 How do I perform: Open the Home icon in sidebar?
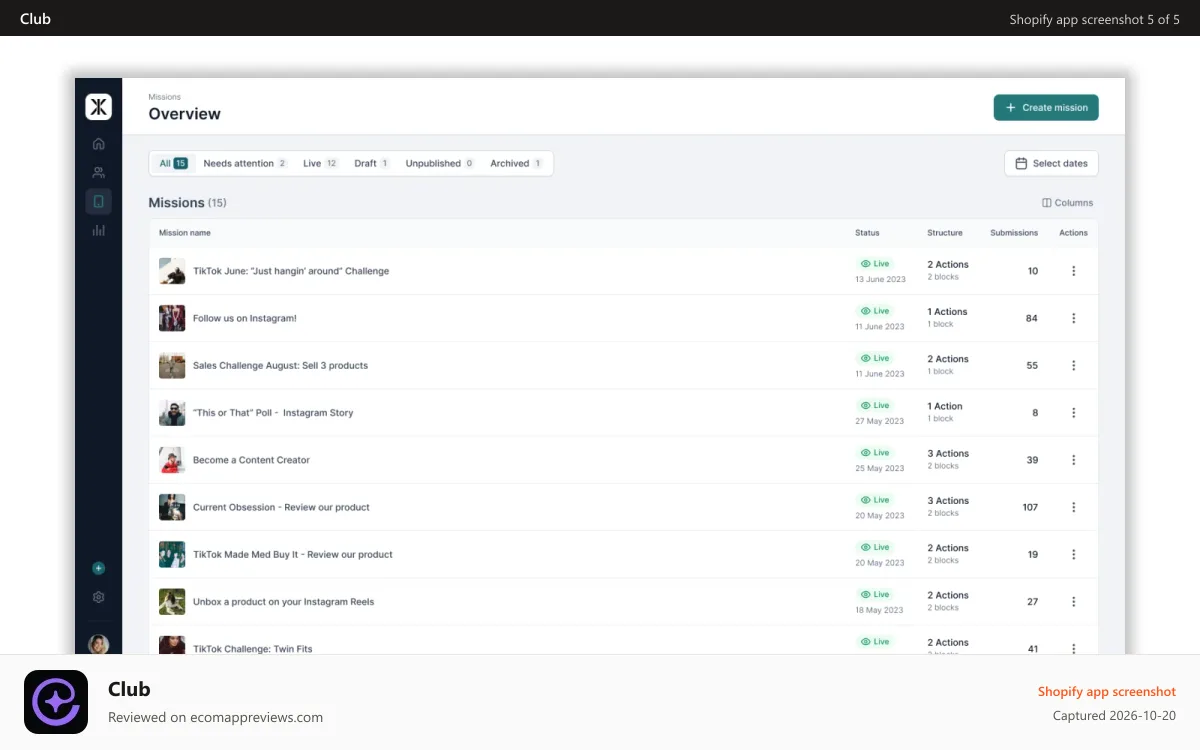pos(98,143)
